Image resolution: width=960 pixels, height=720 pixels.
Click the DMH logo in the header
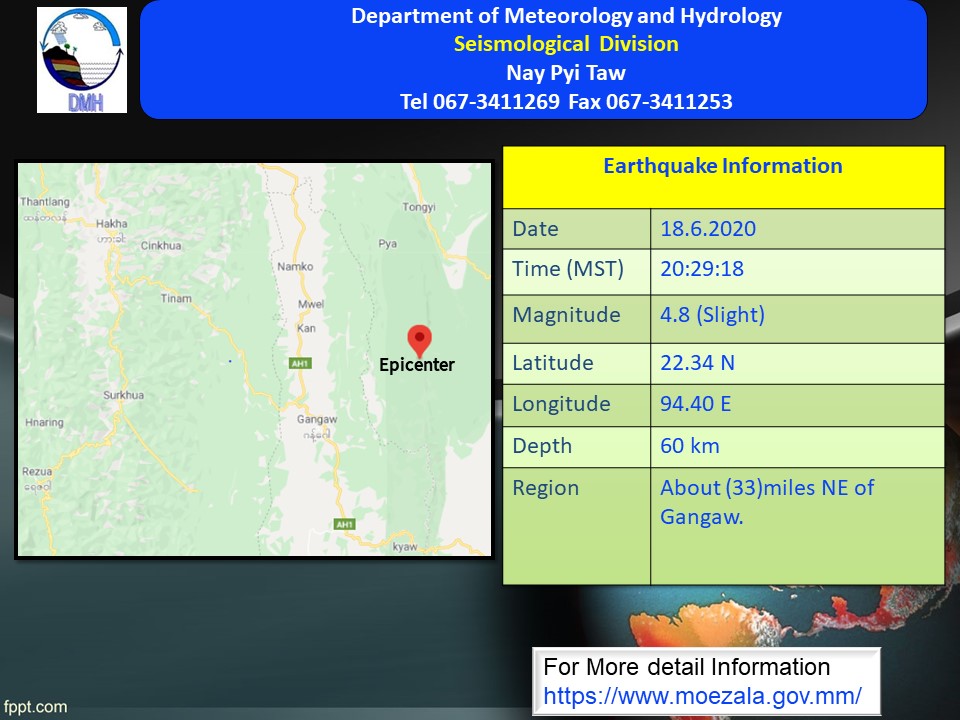pos(82,60)
